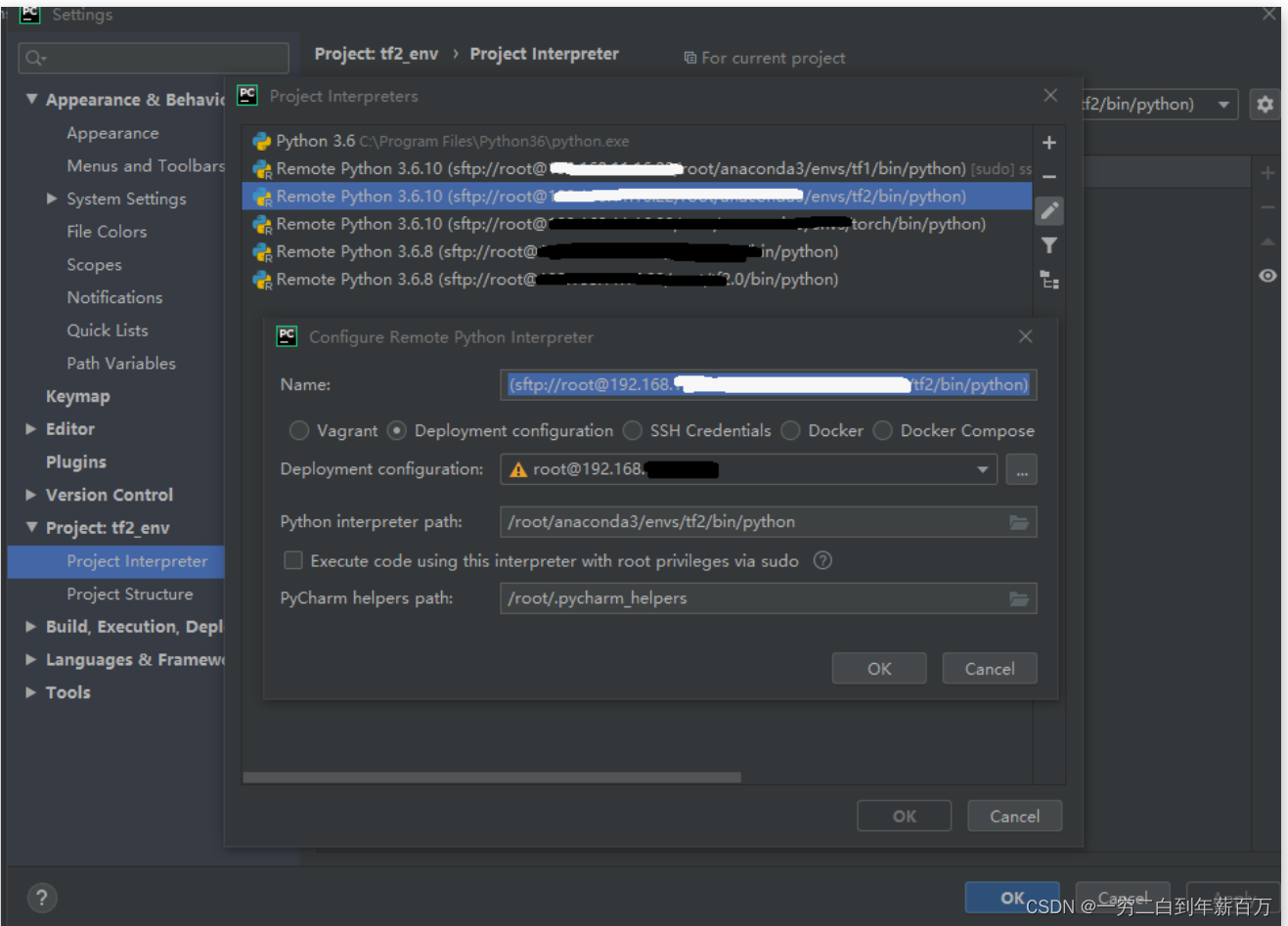Open the Deployment configuration dropdown
Image resolution: width=1288 pixels, height=926 pixels.
pyautogui.click(x=982, y=469)
